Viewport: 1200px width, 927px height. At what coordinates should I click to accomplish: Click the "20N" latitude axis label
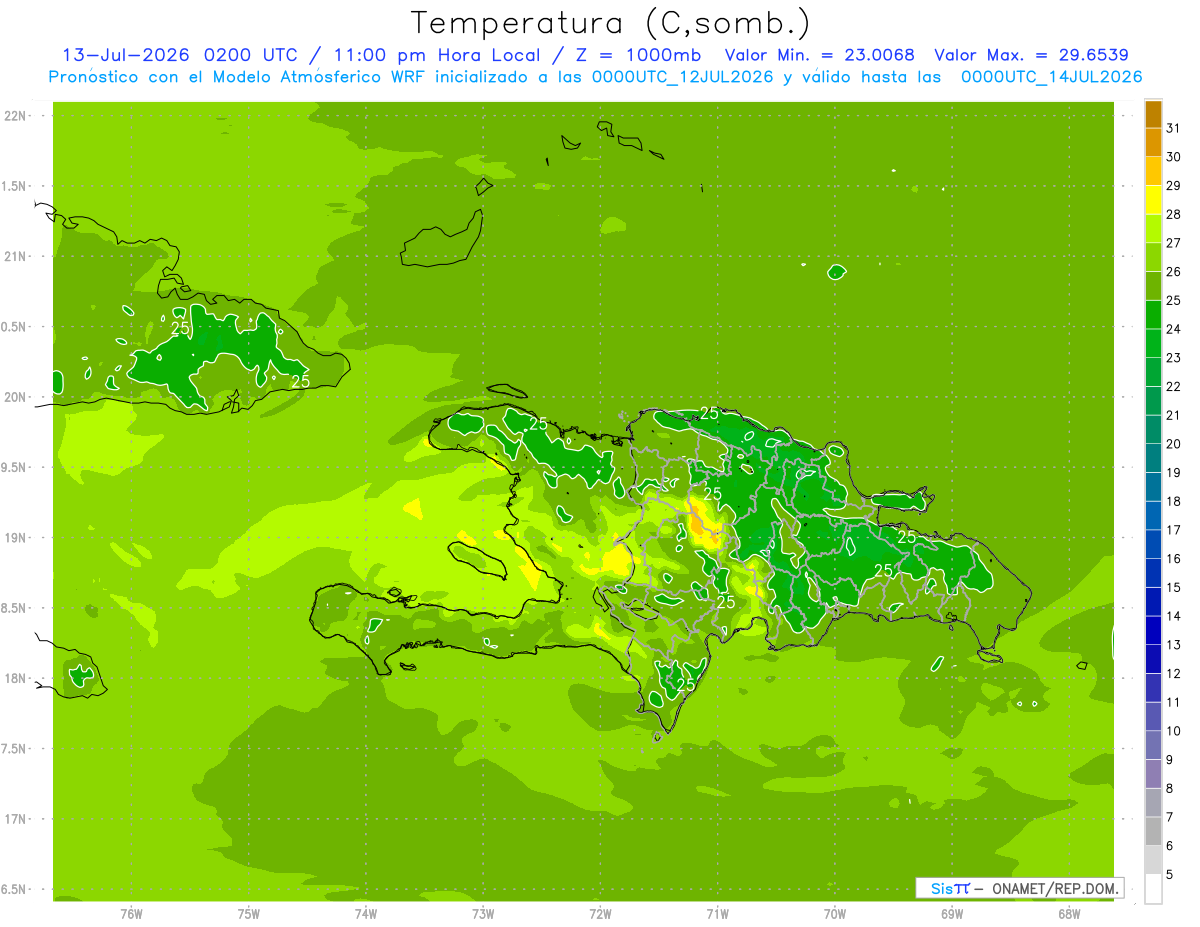[x=15, y=397]
